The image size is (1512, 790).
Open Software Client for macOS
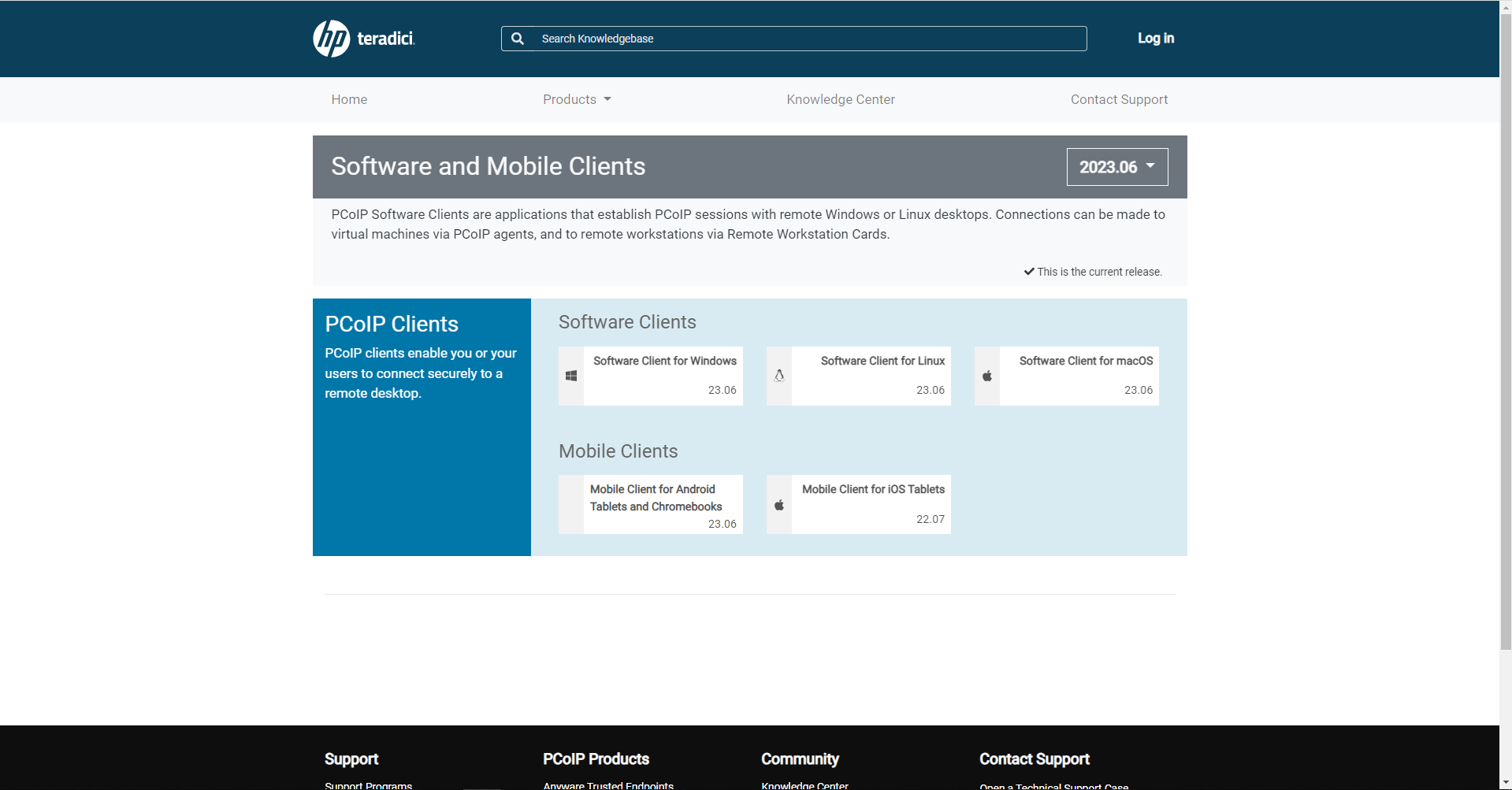pos(1085,362)
